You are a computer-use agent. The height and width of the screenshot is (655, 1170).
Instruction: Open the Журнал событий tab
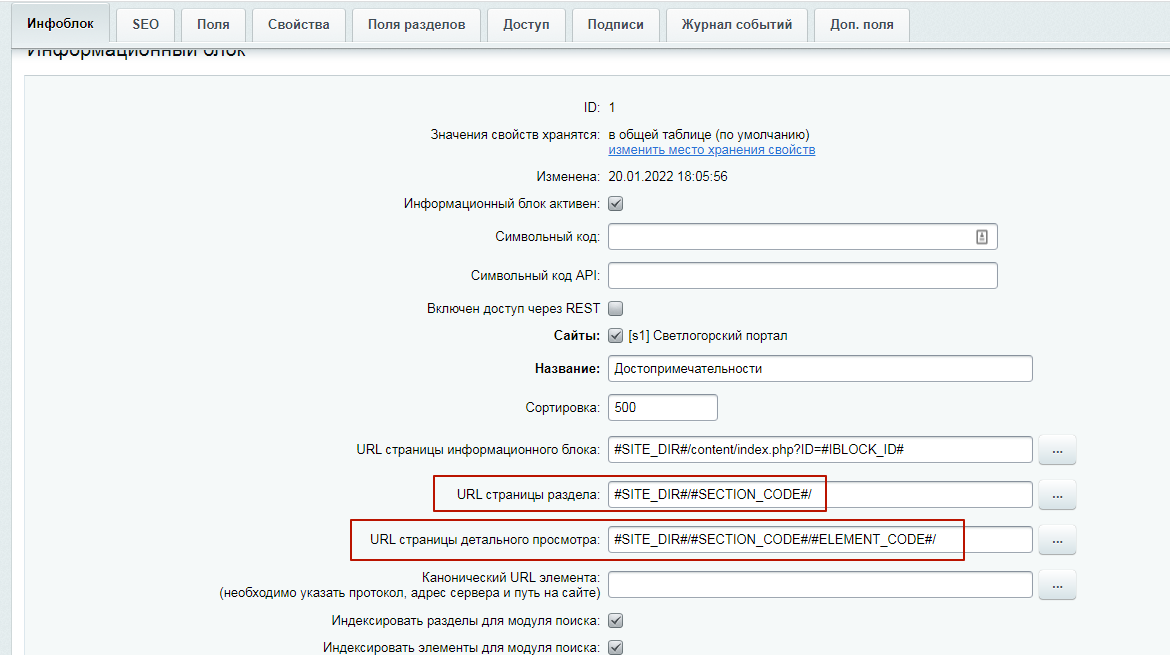[x=736, y=25]
